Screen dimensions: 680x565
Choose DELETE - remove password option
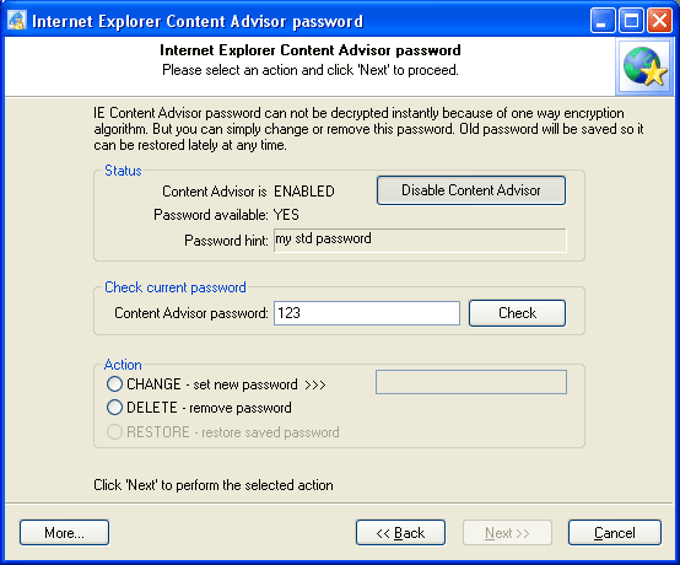pos(115,407)
